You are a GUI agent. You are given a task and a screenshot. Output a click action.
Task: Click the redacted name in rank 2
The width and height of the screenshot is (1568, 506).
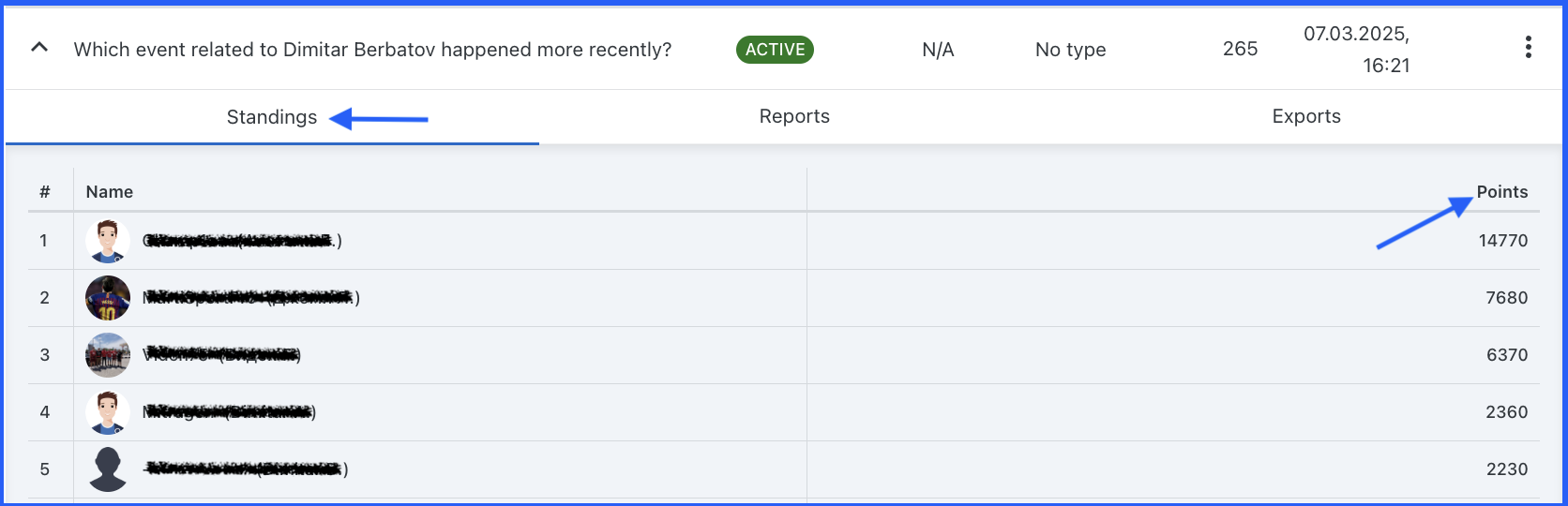point(250,298)
